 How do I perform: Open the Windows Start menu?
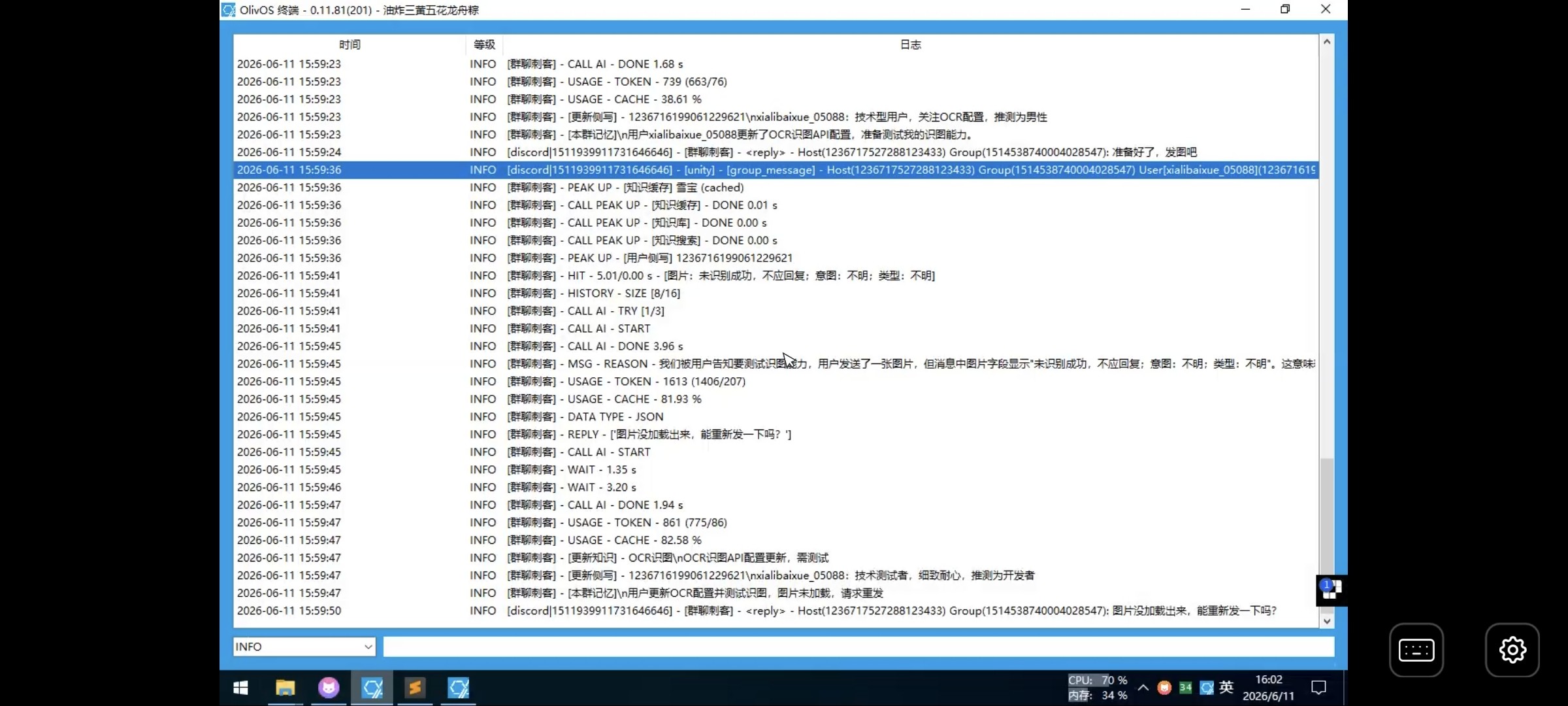[240, 688]
